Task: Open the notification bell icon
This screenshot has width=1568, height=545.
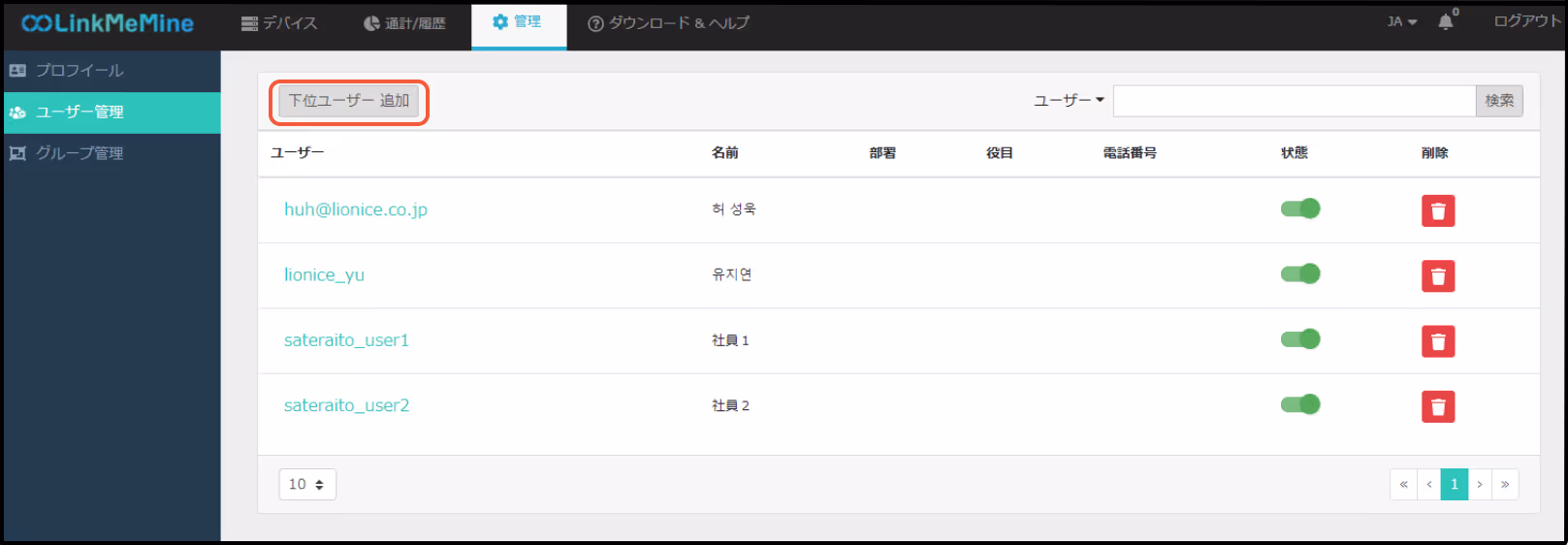Action: 1446,22
